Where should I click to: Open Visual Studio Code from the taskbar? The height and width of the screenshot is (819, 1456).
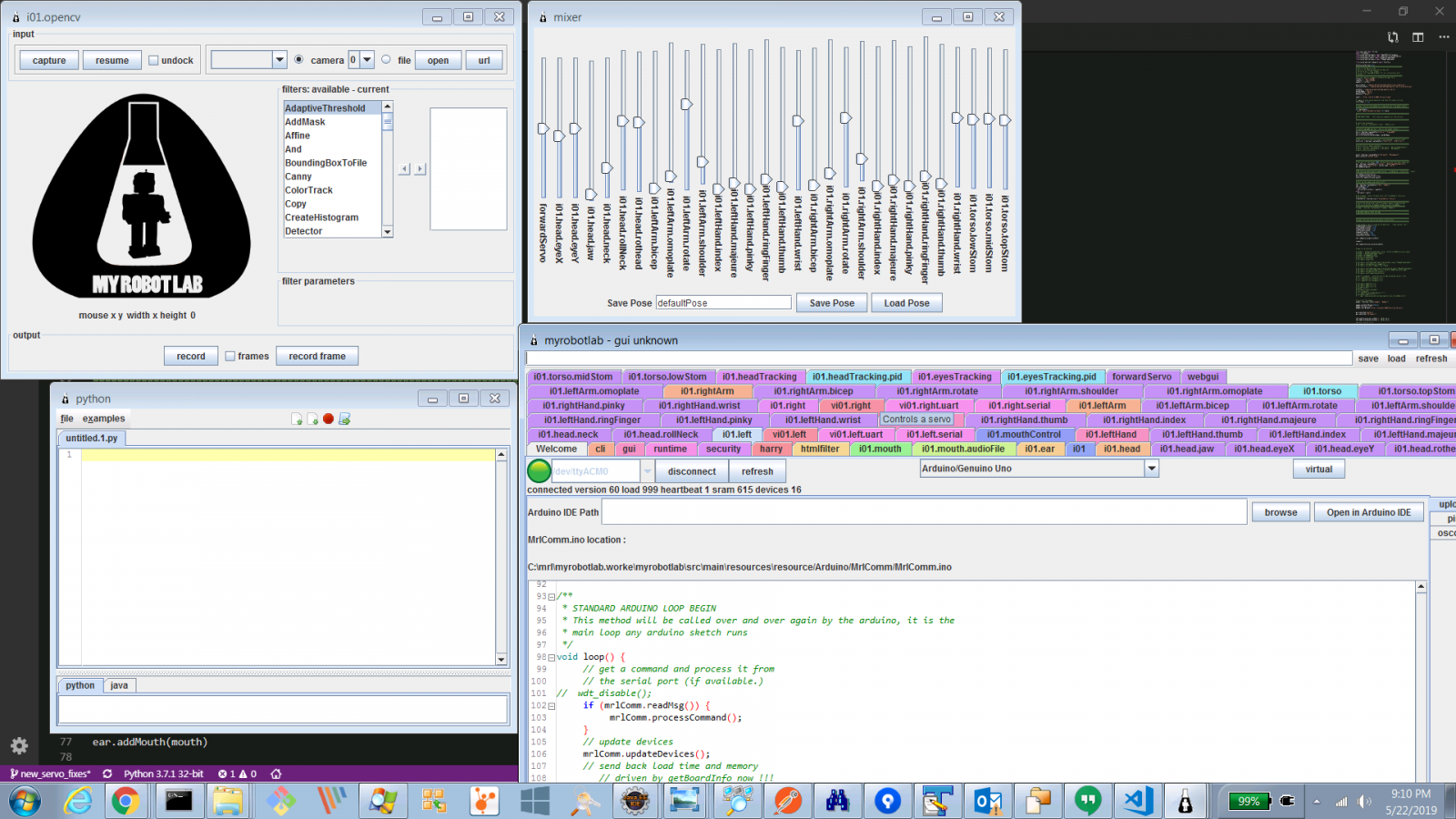(1137, 801)
